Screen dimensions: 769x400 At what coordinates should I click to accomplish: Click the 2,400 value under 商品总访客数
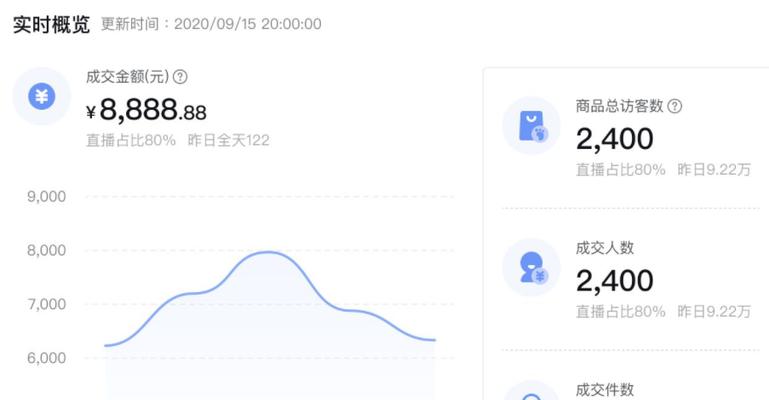(615, 139)
